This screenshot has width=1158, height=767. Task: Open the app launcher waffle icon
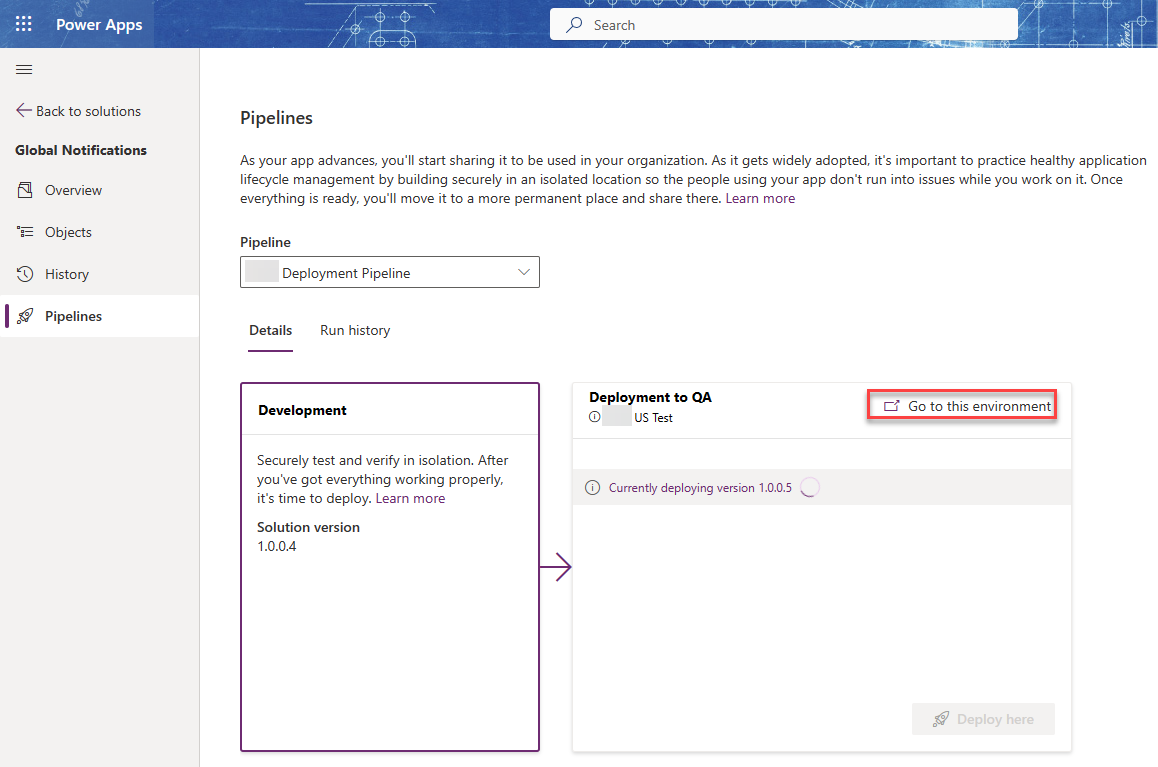(24, 24)
